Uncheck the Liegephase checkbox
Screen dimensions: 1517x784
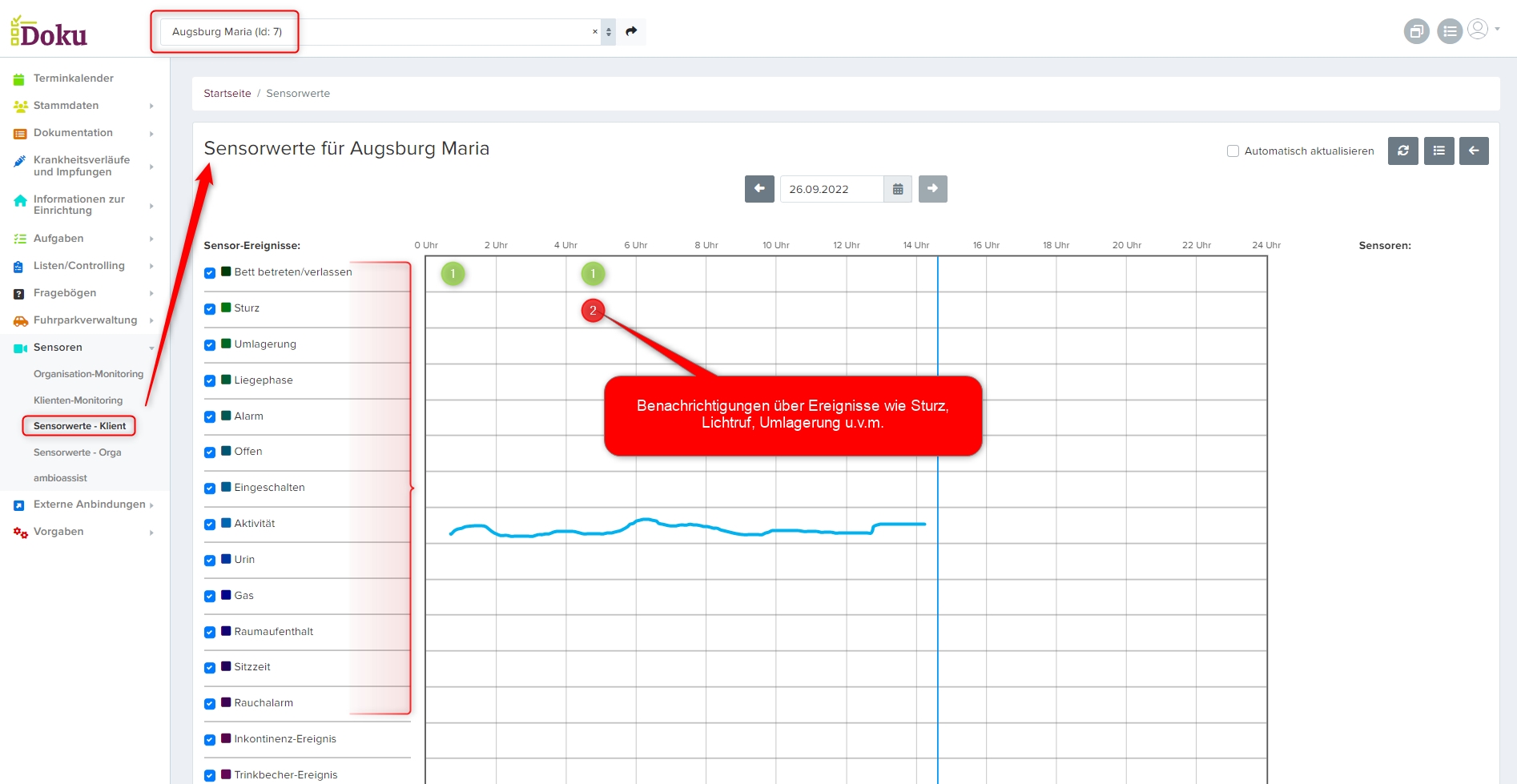[x=210, y=381]
